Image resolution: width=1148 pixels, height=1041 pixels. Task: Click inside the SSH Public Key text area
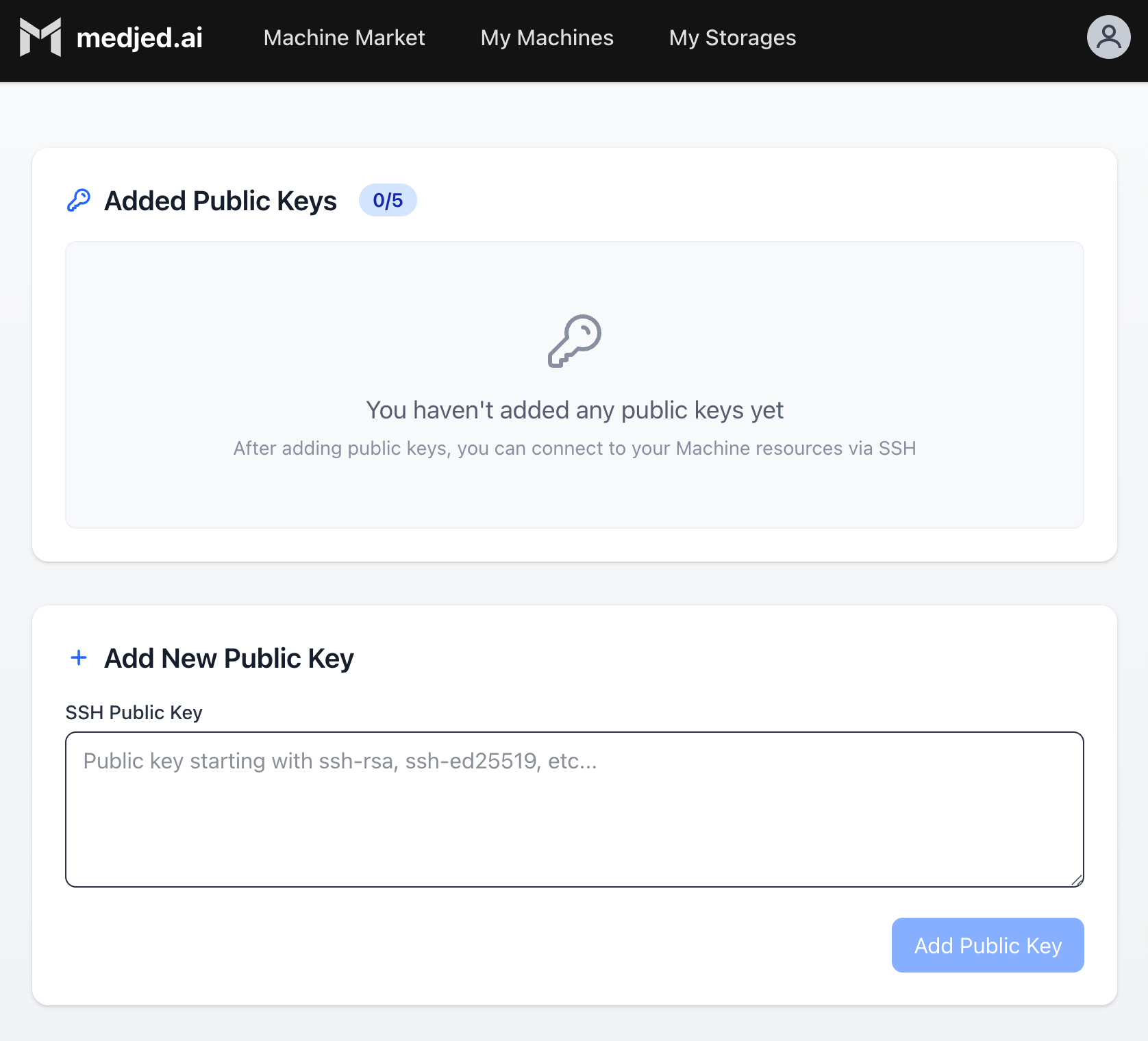pos(574,808)
